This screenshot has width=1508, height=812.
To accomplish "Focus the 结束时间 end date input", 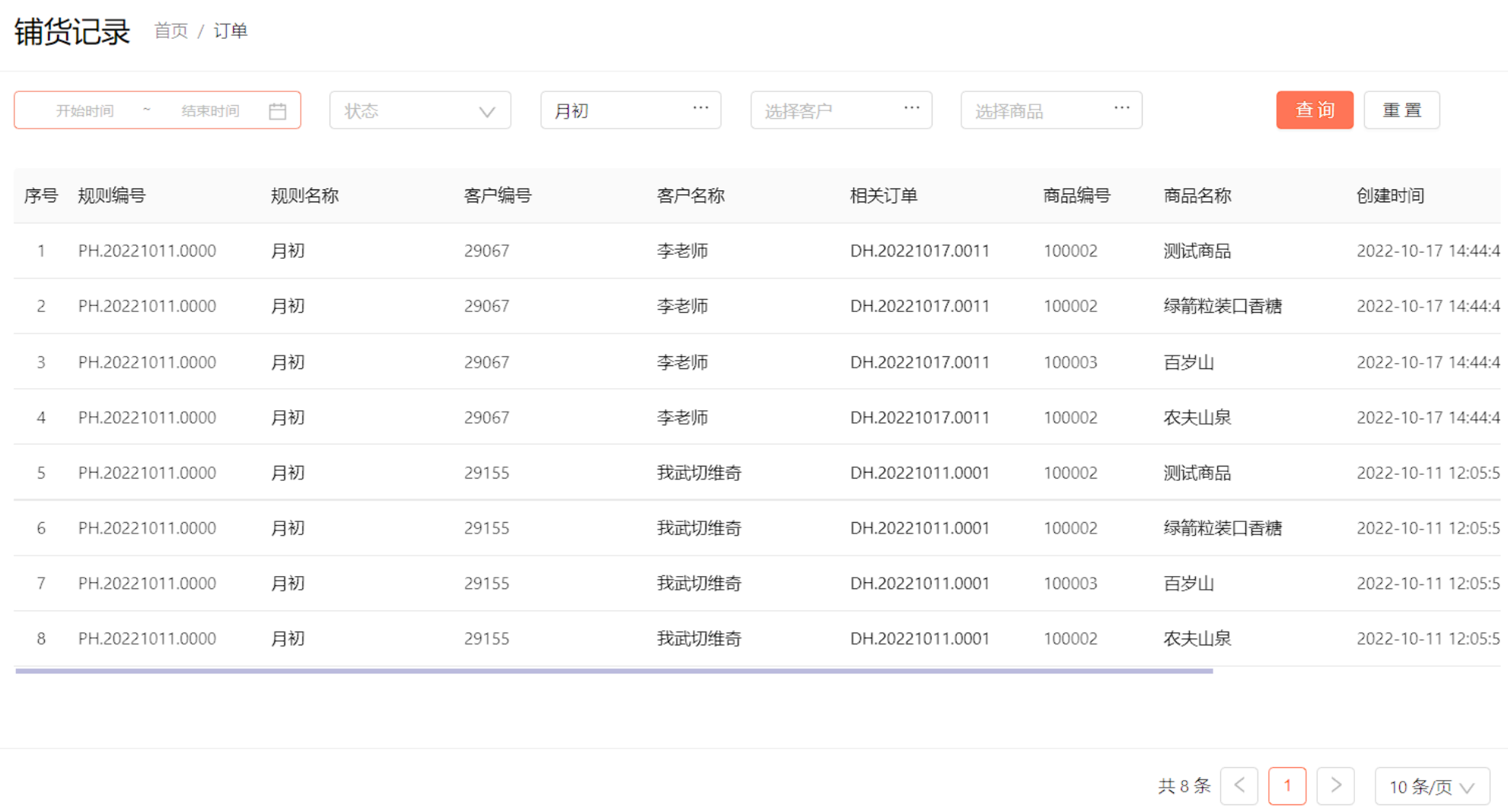I will (x=210, y=111).
